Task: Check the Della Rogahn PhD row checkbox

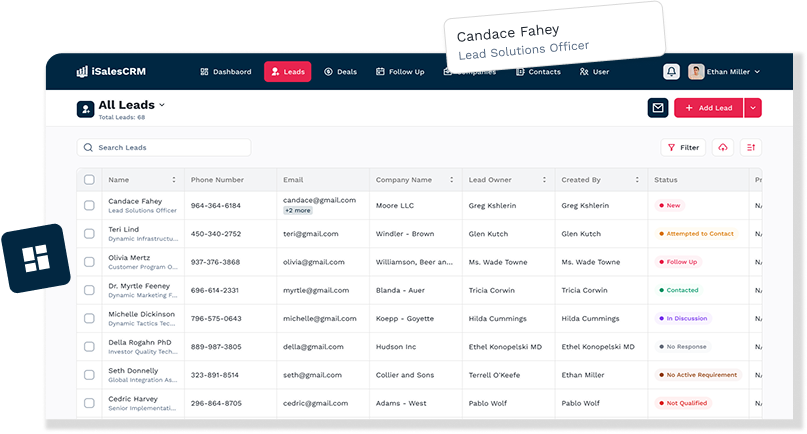Action: [89, 346]
